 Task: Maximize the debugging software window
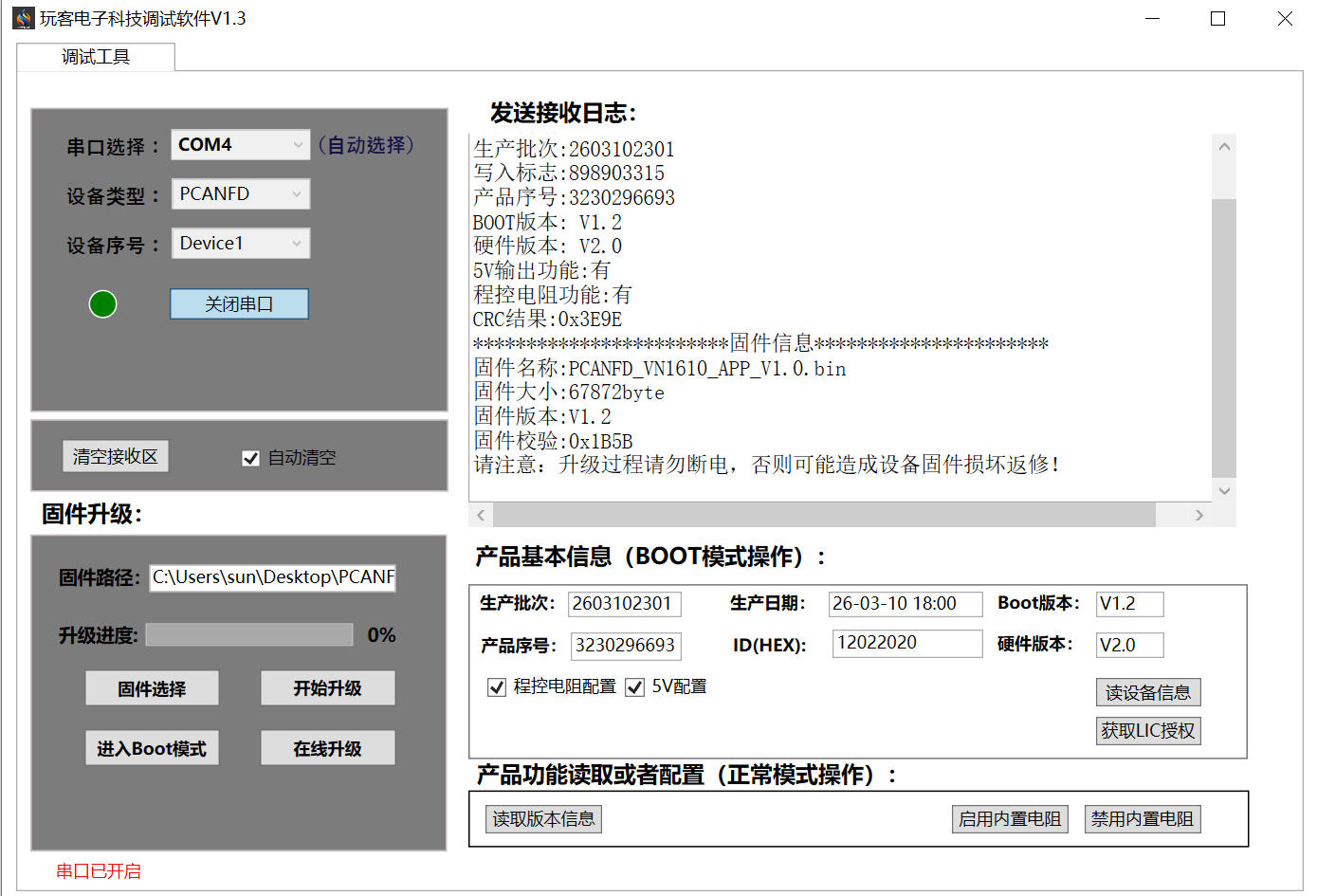[1217, 19]
